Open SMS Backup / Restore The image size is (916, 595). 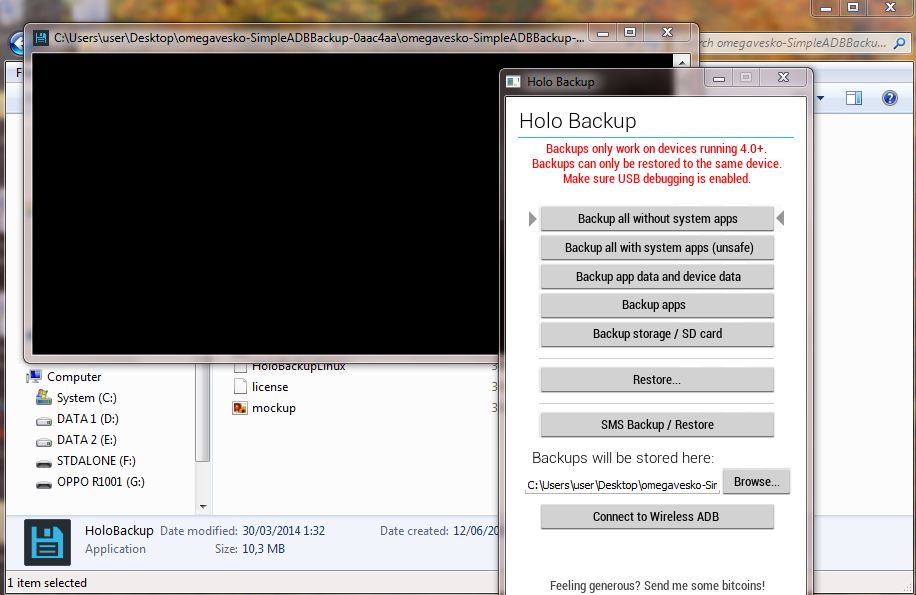point(657,424)
